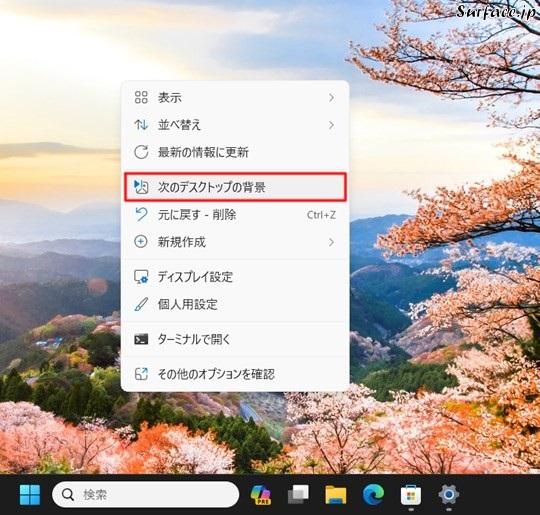
Task: Open File Explorer from the taskbar
Action: pyautogui.click(x=336, y=495)
